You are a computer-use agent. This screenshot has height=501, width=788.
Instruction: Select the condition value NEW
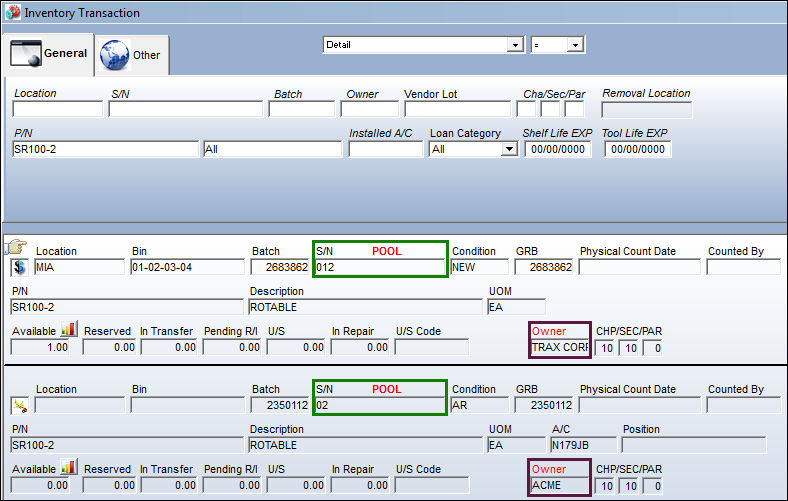point(479,267)
